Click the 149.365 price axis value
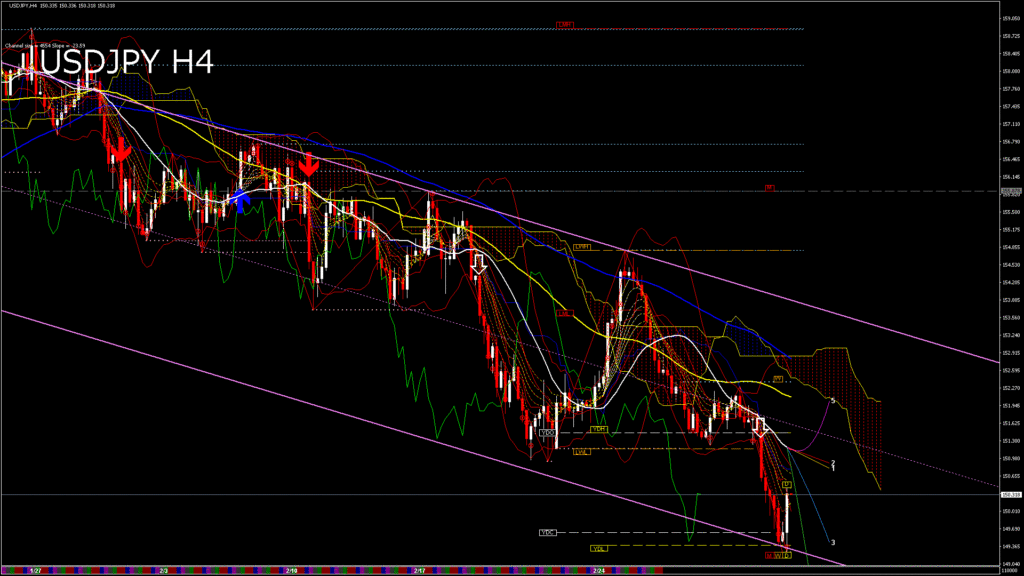 1011,546
